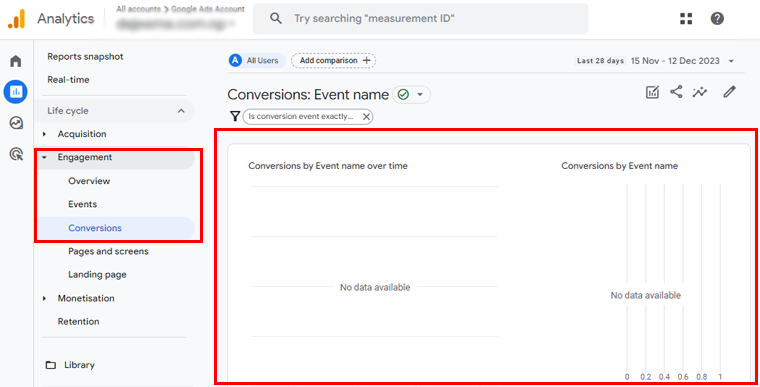Click the Add comparison button
Image resolution: width=760 pixels, height=387 pixels.
click(333, 61)
